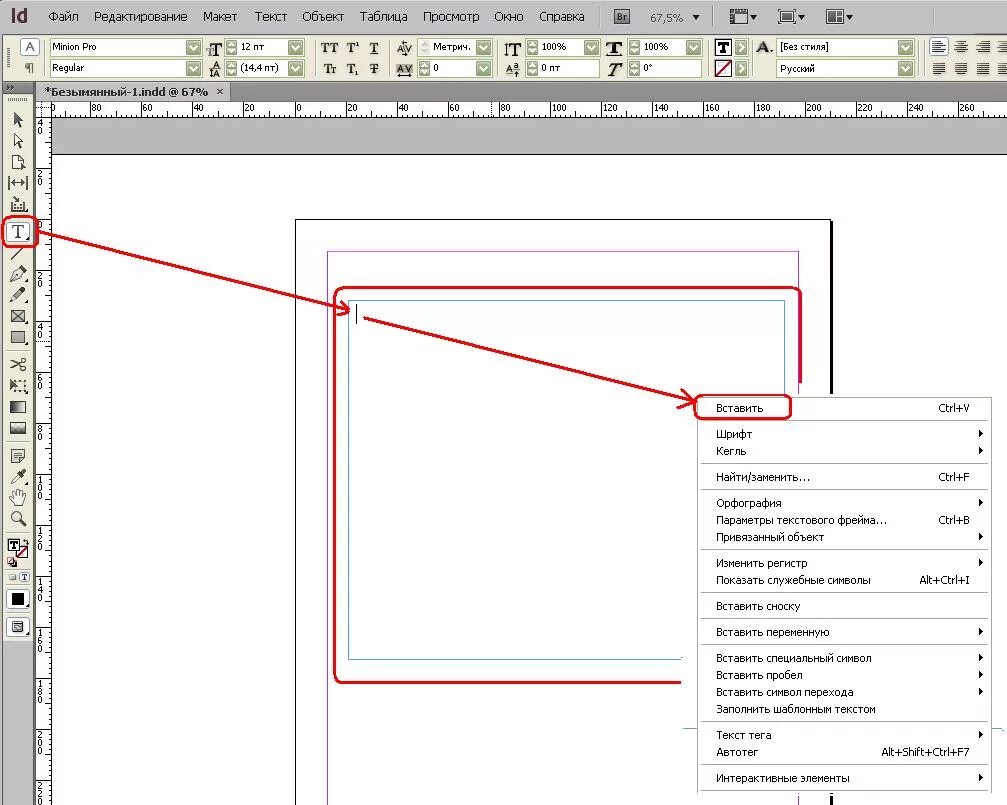Viewport: 1007px width, 805px height.
Task: Select the Rectangle tool
Action: (18, 337)
